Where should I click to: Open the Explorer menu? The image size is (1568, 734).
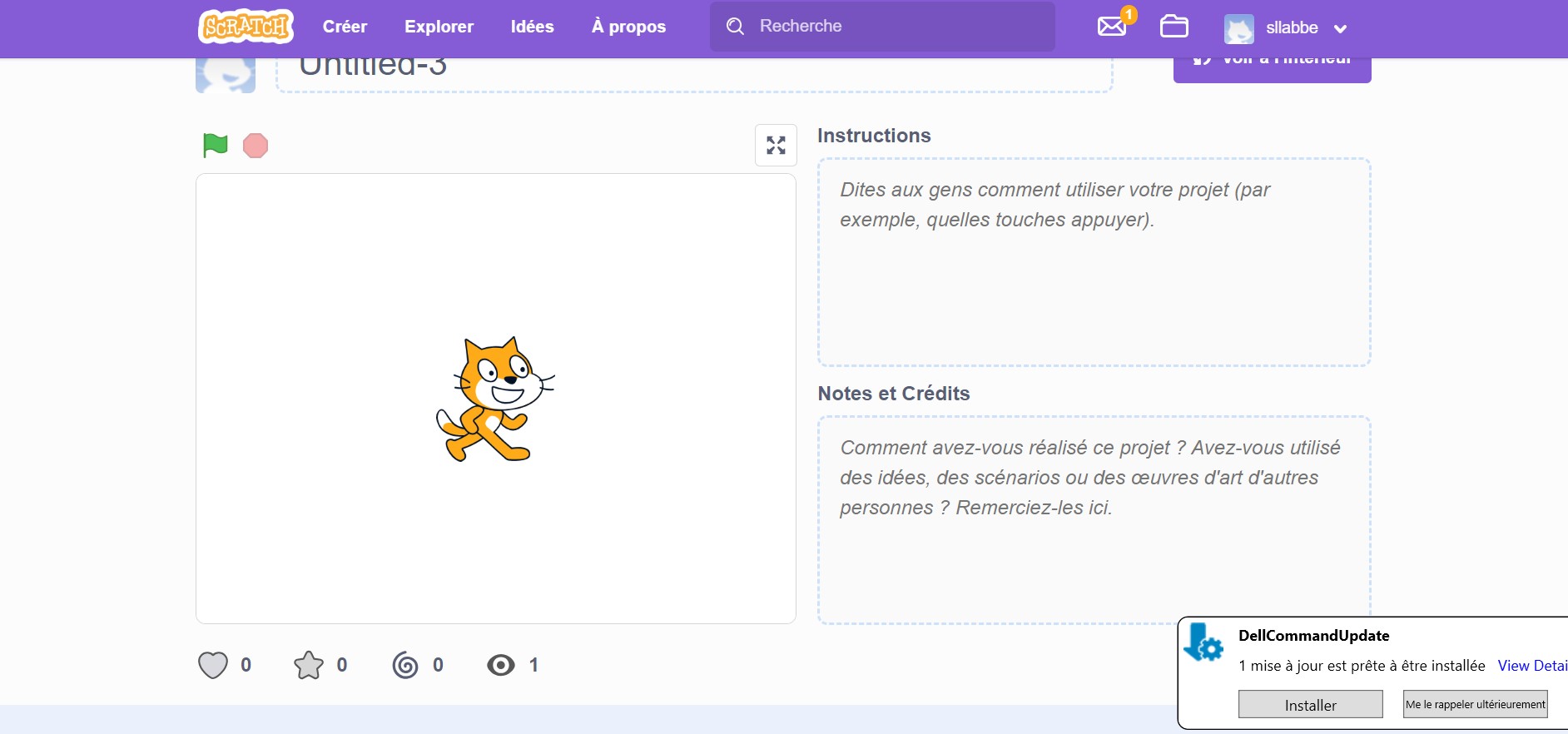(439, 27)
